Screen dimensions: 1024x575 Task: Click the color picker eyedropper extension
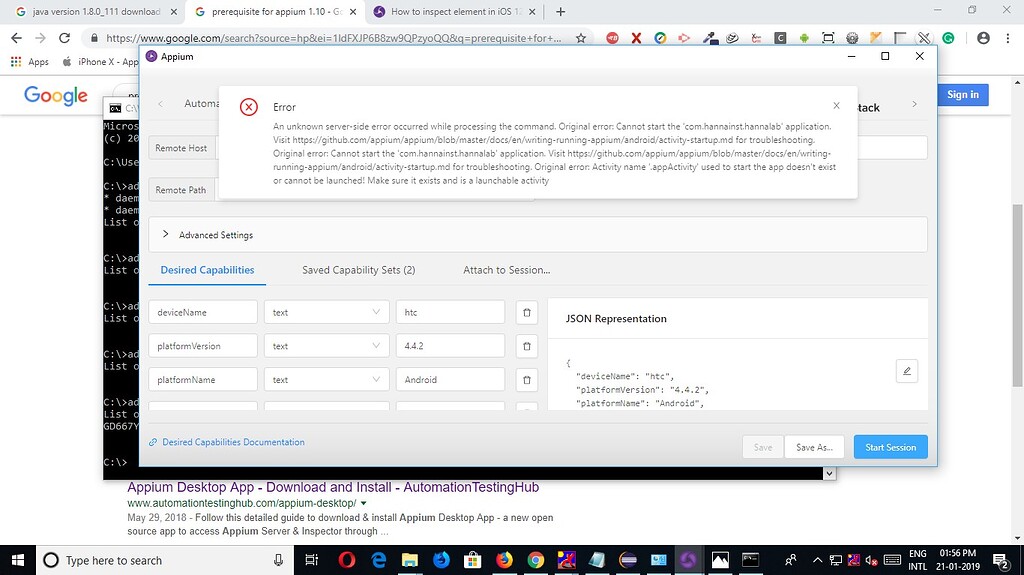(x=710, y=38)
